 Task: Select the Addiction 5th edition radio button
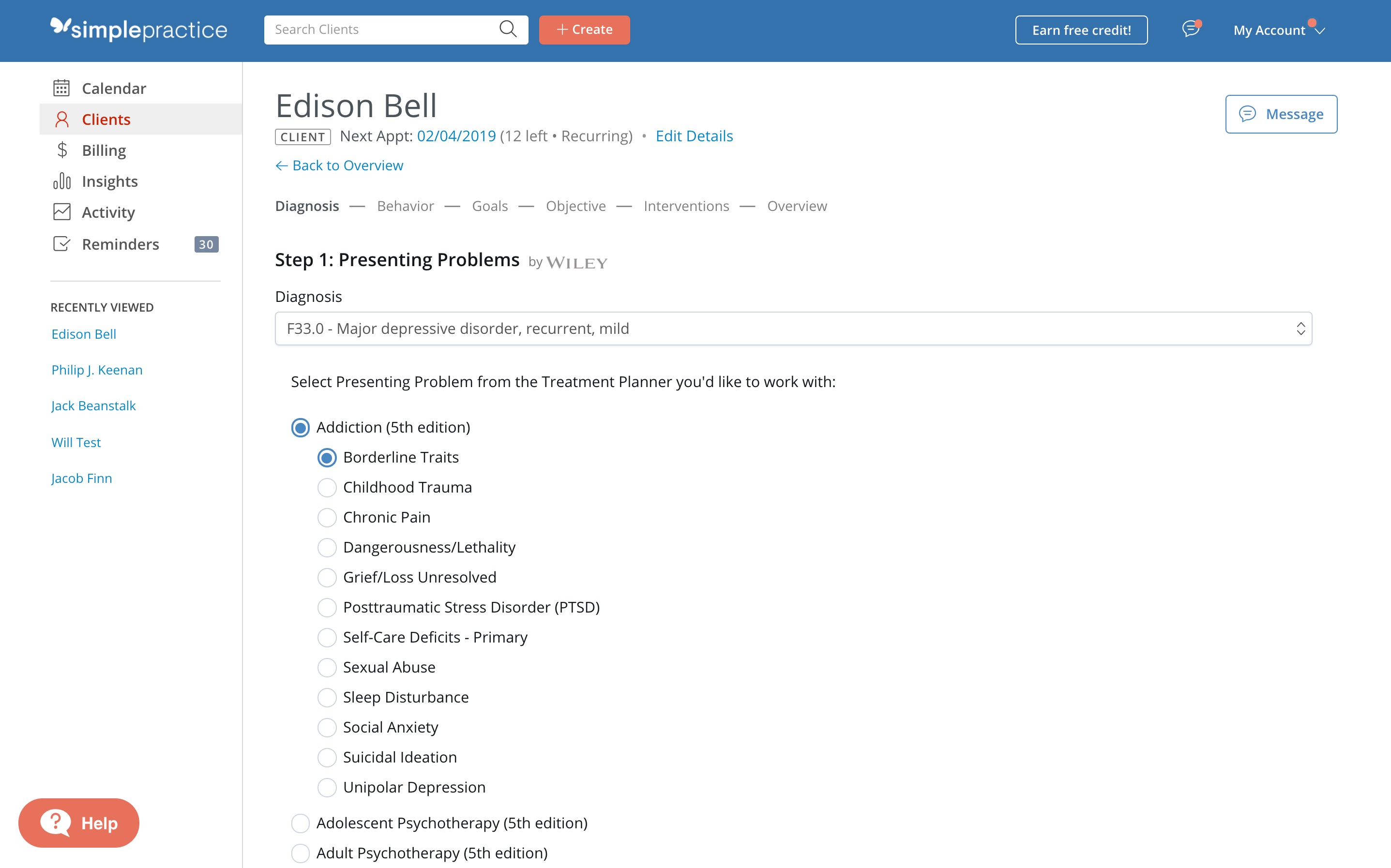pos(299,427)
